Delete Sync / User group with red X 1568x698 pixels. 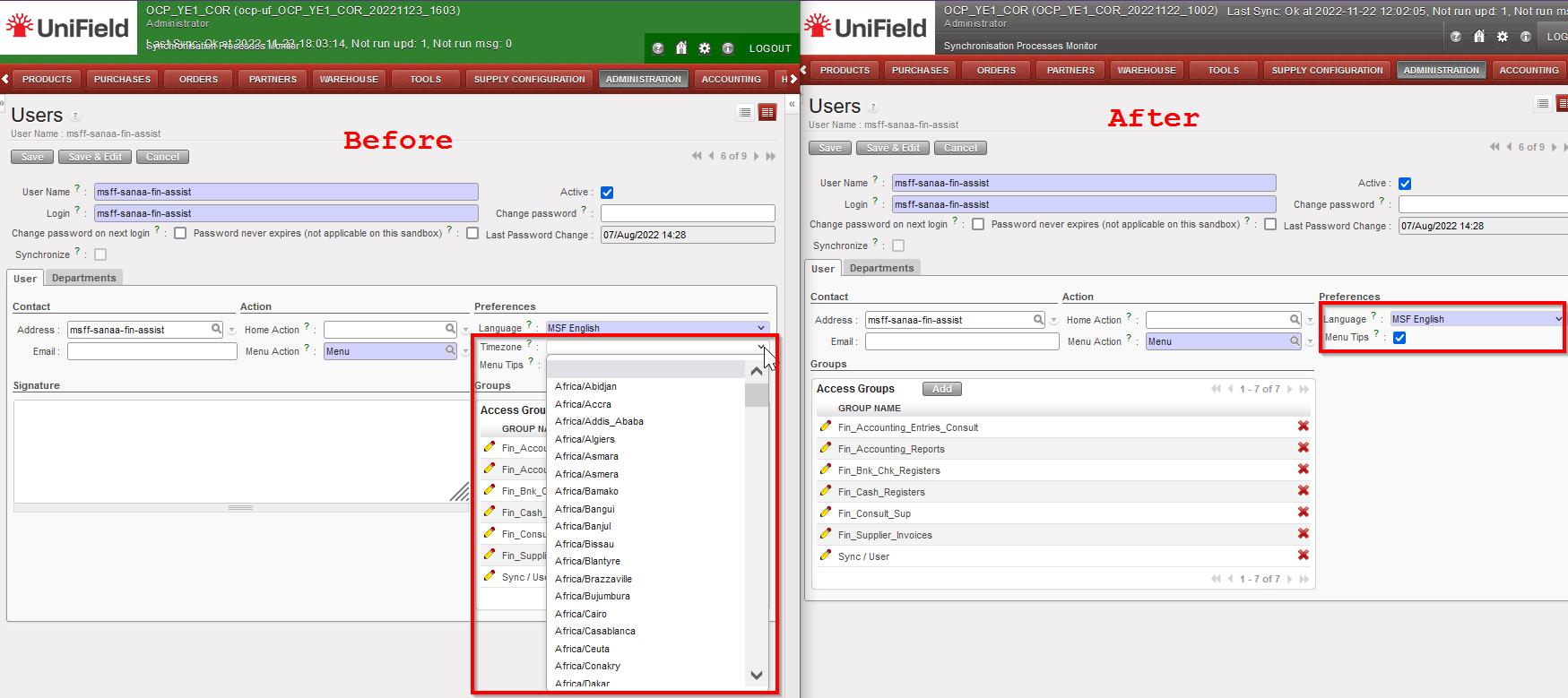coord(1304,556)
